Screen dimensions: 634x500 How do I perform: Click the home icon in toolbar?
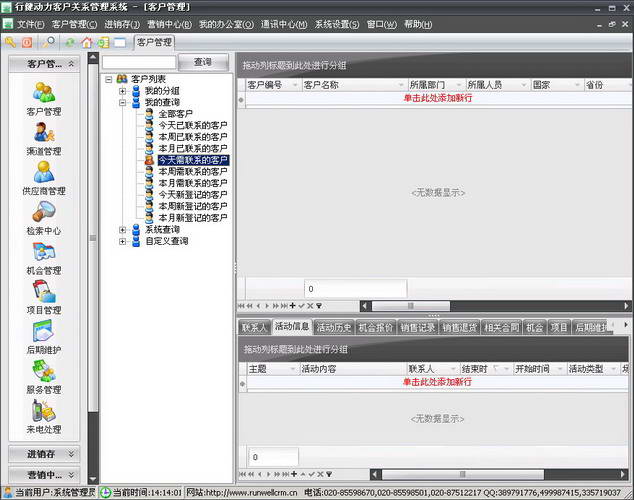coord(86,42)
